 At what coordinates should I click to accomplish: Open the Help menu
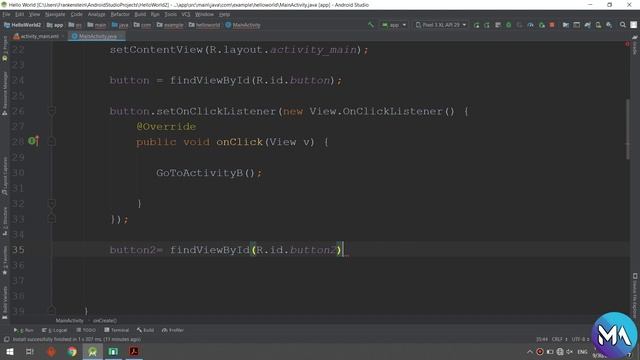(x=224, y=14)
